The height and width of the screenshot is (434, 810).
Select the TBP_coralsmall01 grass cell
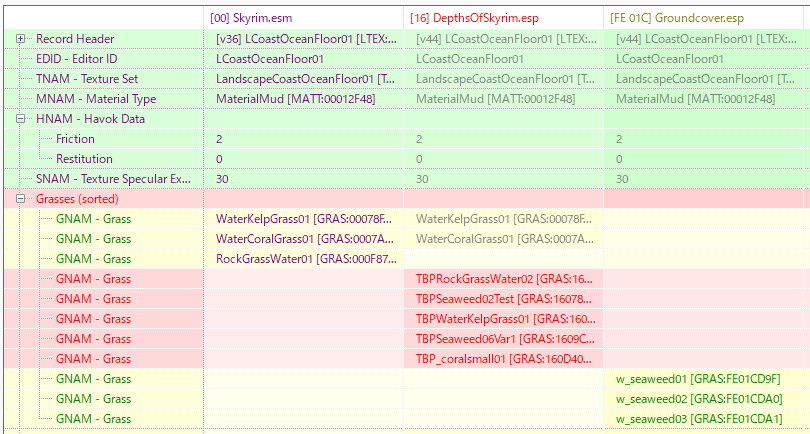[504, 359]
